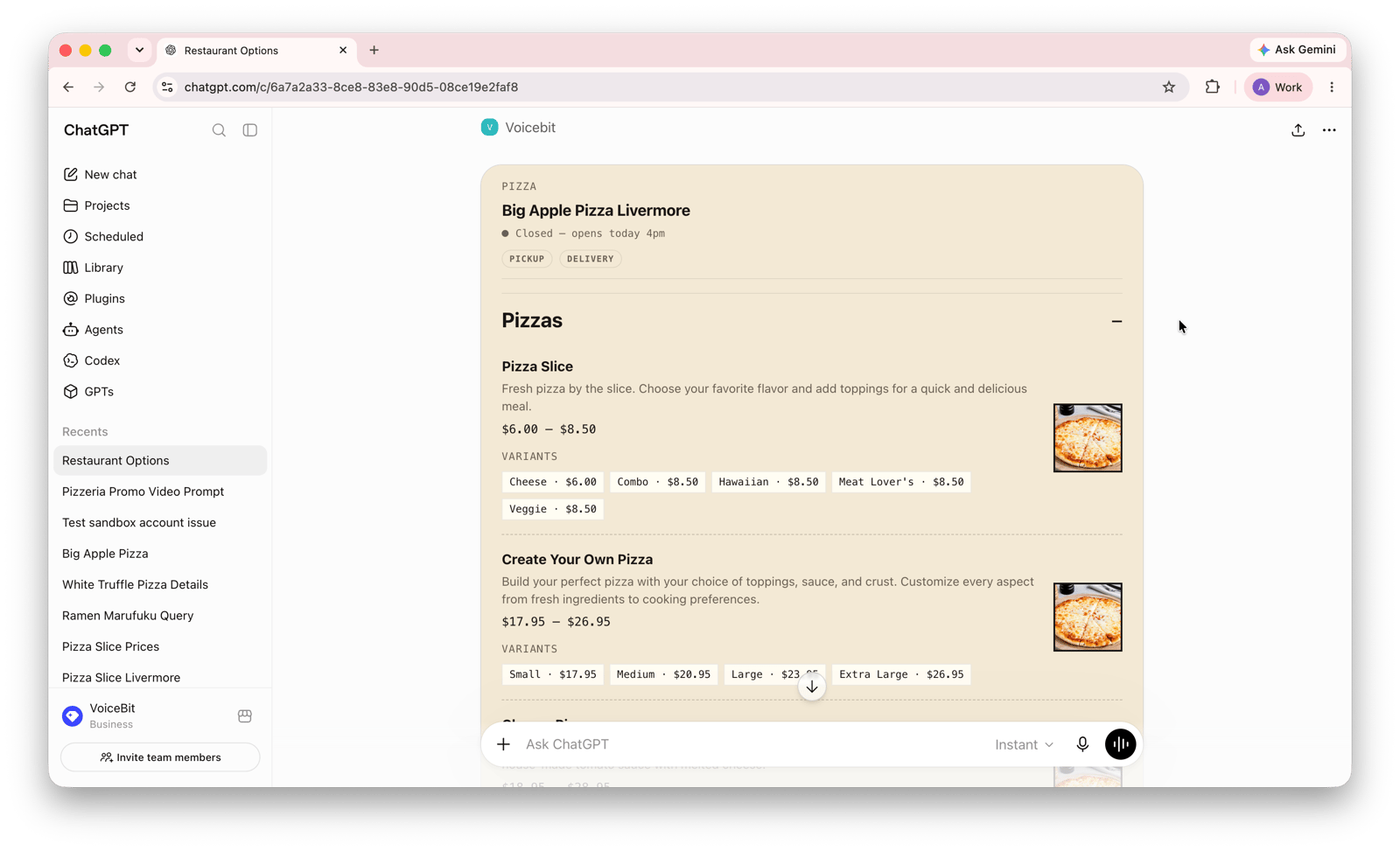1400x851 pixels.
Task: Choose Extra Large $26.95 variant
Action: [901, 674]
